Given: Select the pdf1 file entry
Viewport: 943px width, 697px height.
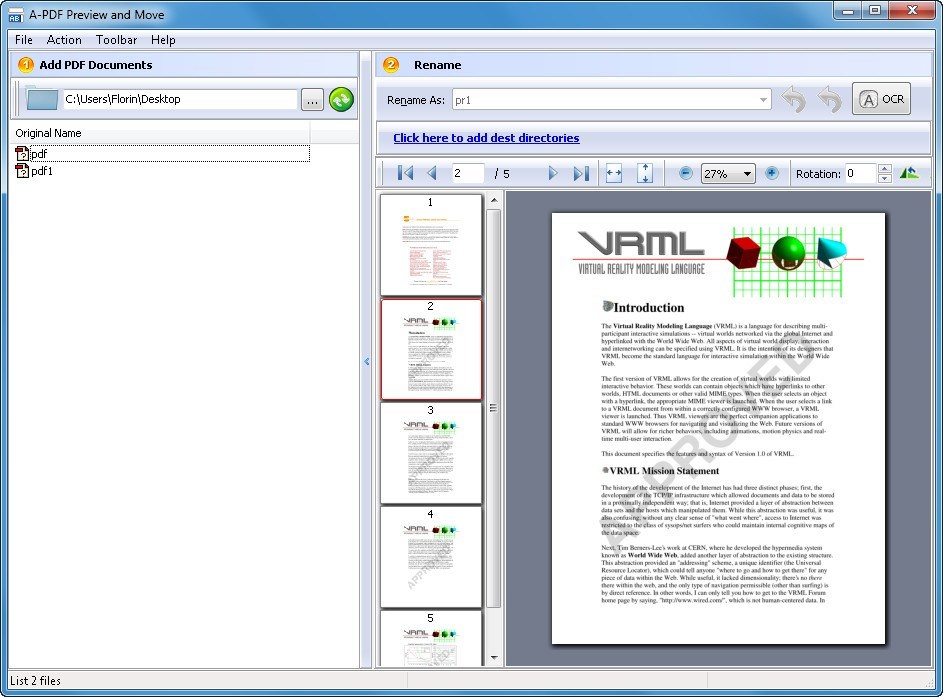Looking at the screenshot, I should tap(40, 171).
